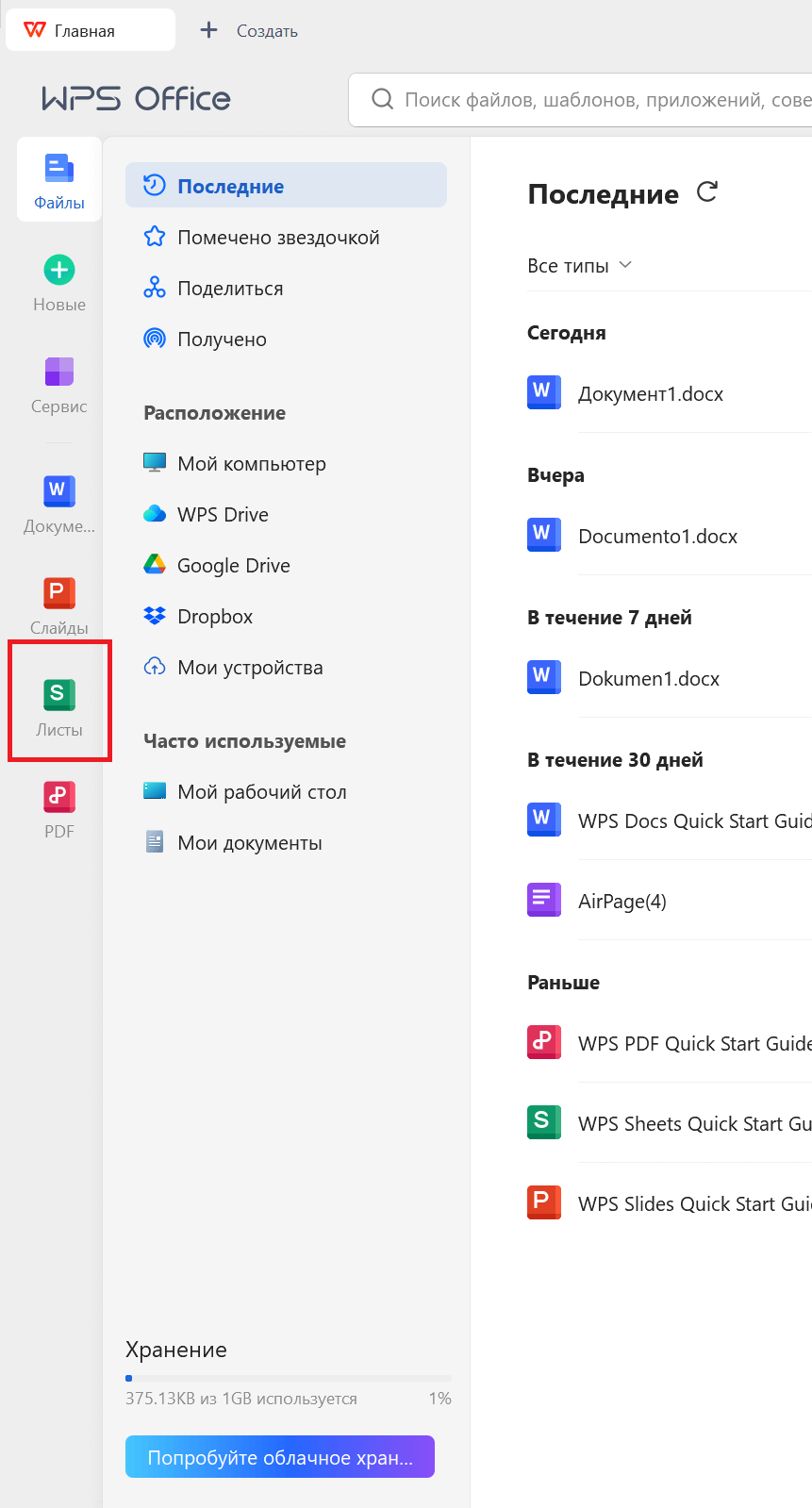Open the Документы Writer sidebar icon
This screenshot has width=812, height=1508.
59,491
